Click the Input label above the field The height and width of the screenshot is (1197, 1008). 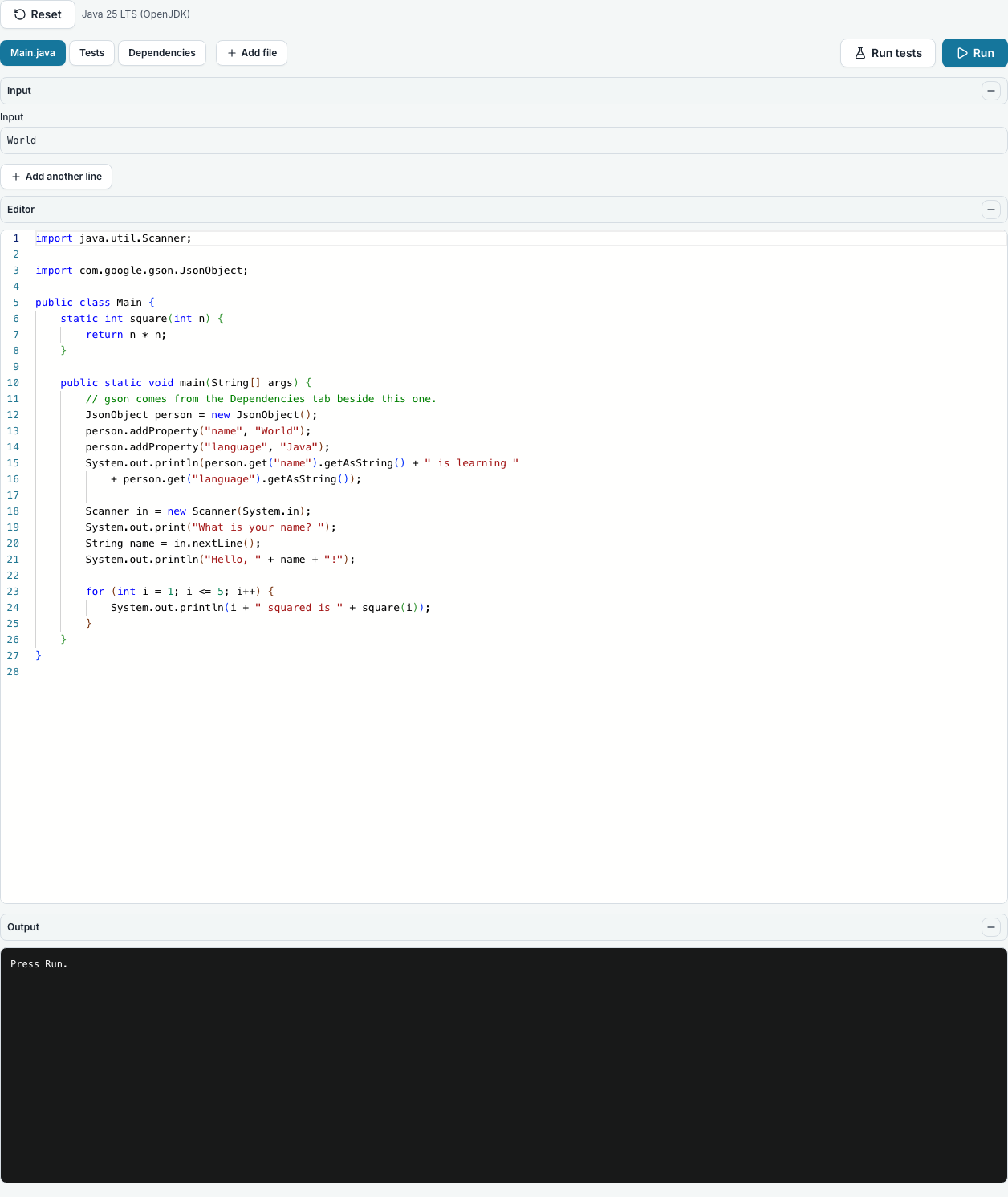pyautogui.click(x=12, y=117)
